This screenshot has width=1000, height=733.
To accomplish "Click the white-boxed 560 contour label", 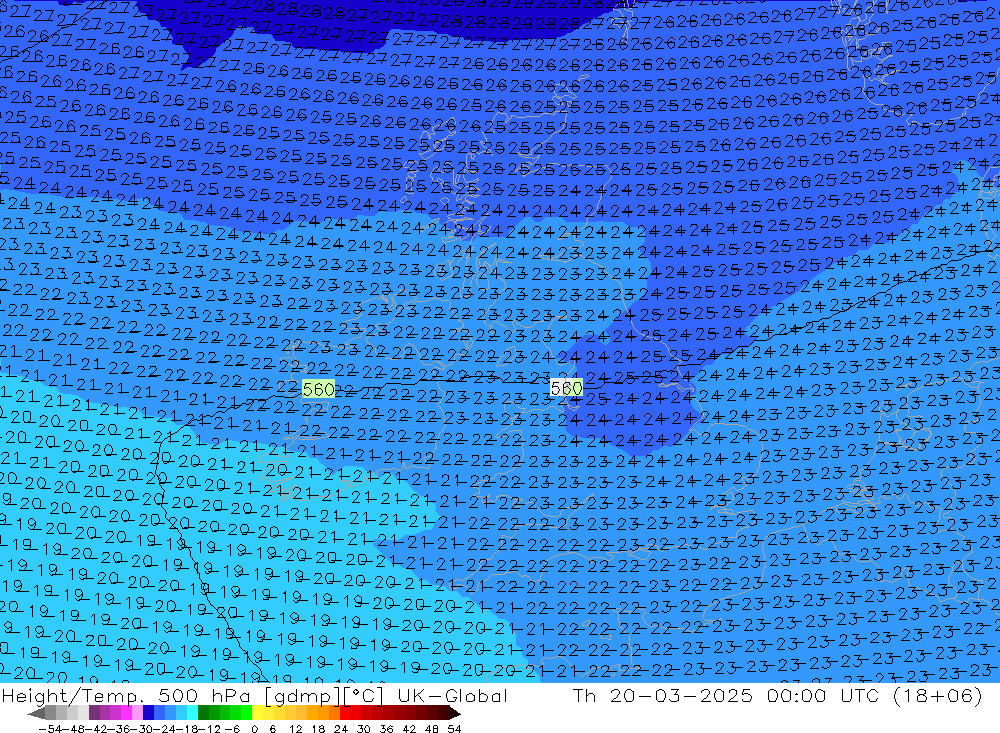I will click(x=566, y=388).
